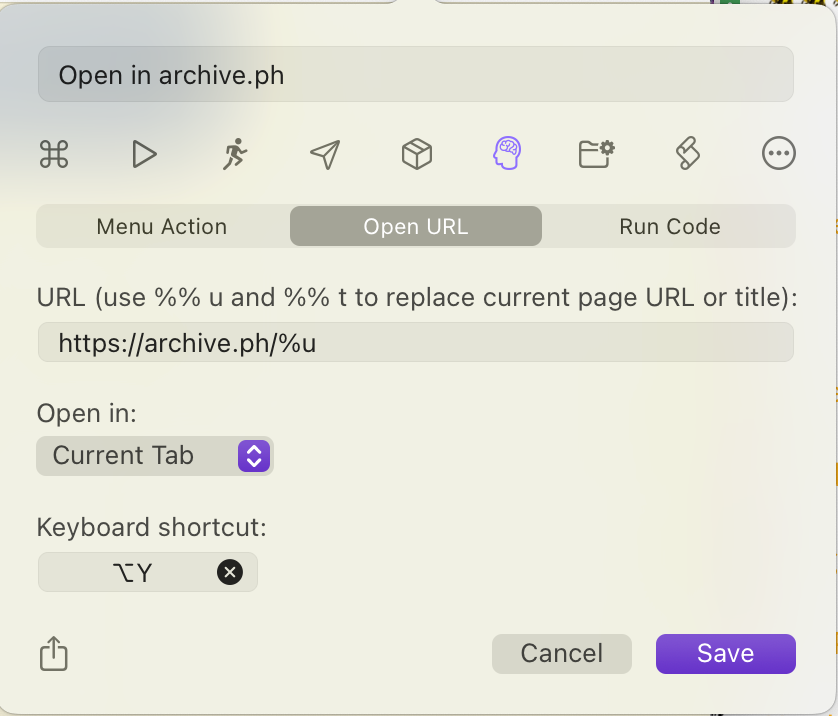
Task: Choose the folder with gear icon
Action: pos(597,153)
